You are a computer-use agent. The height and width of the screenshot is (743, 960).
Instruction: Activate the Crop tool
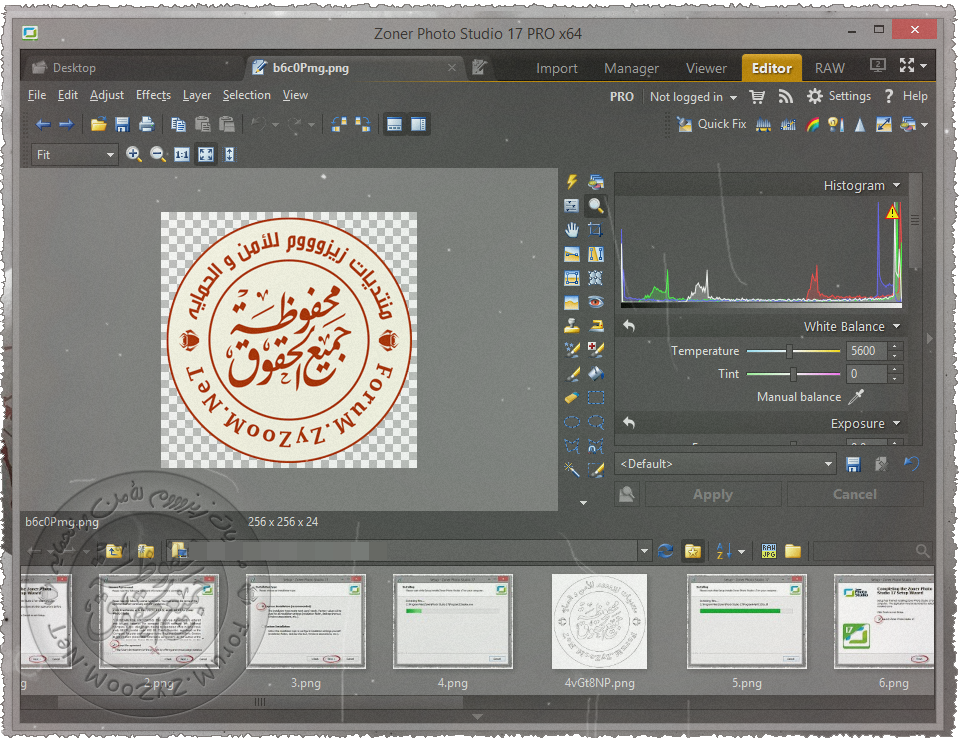point(596,230)
